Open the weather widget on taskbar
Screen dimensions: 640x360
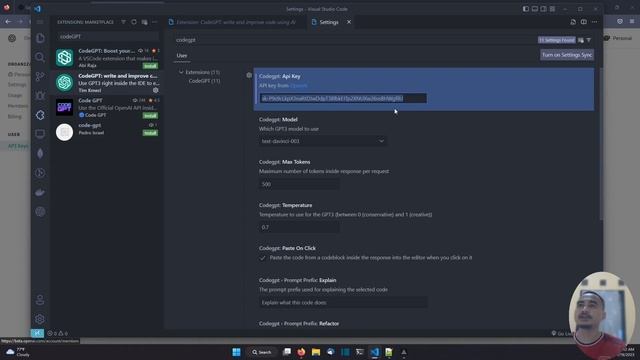17,352
